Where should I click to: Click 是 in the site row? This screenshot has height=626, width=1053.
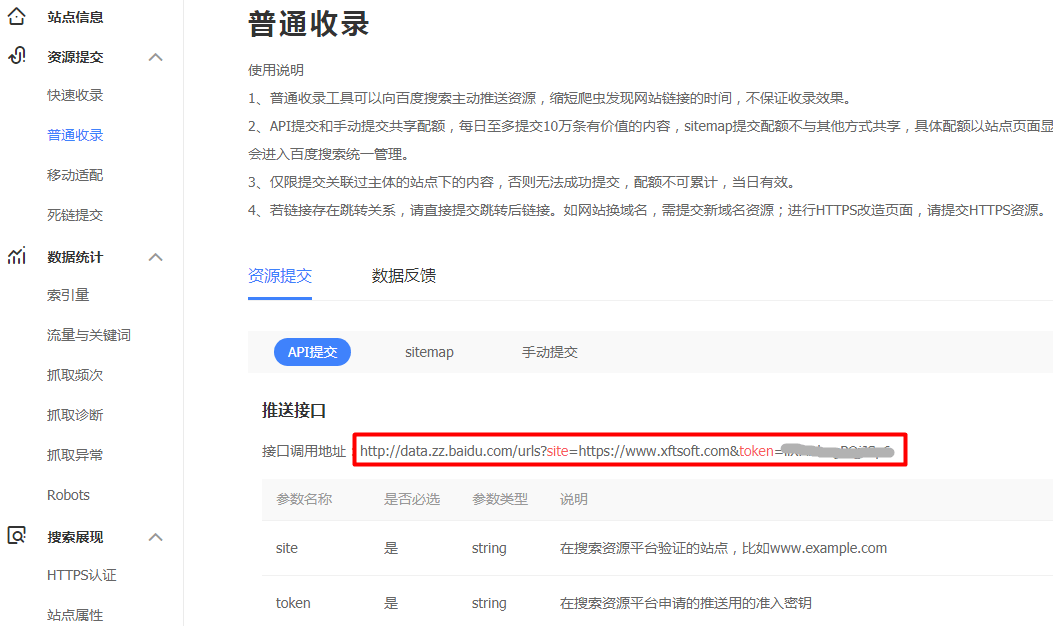[x=391, y=548]
